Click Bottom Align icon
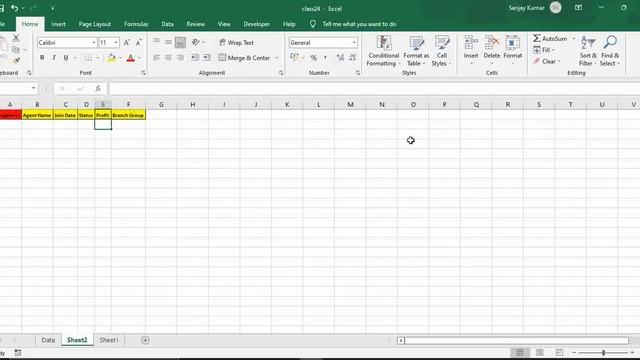This screenshot has width=640, height=360. point(180,42)
